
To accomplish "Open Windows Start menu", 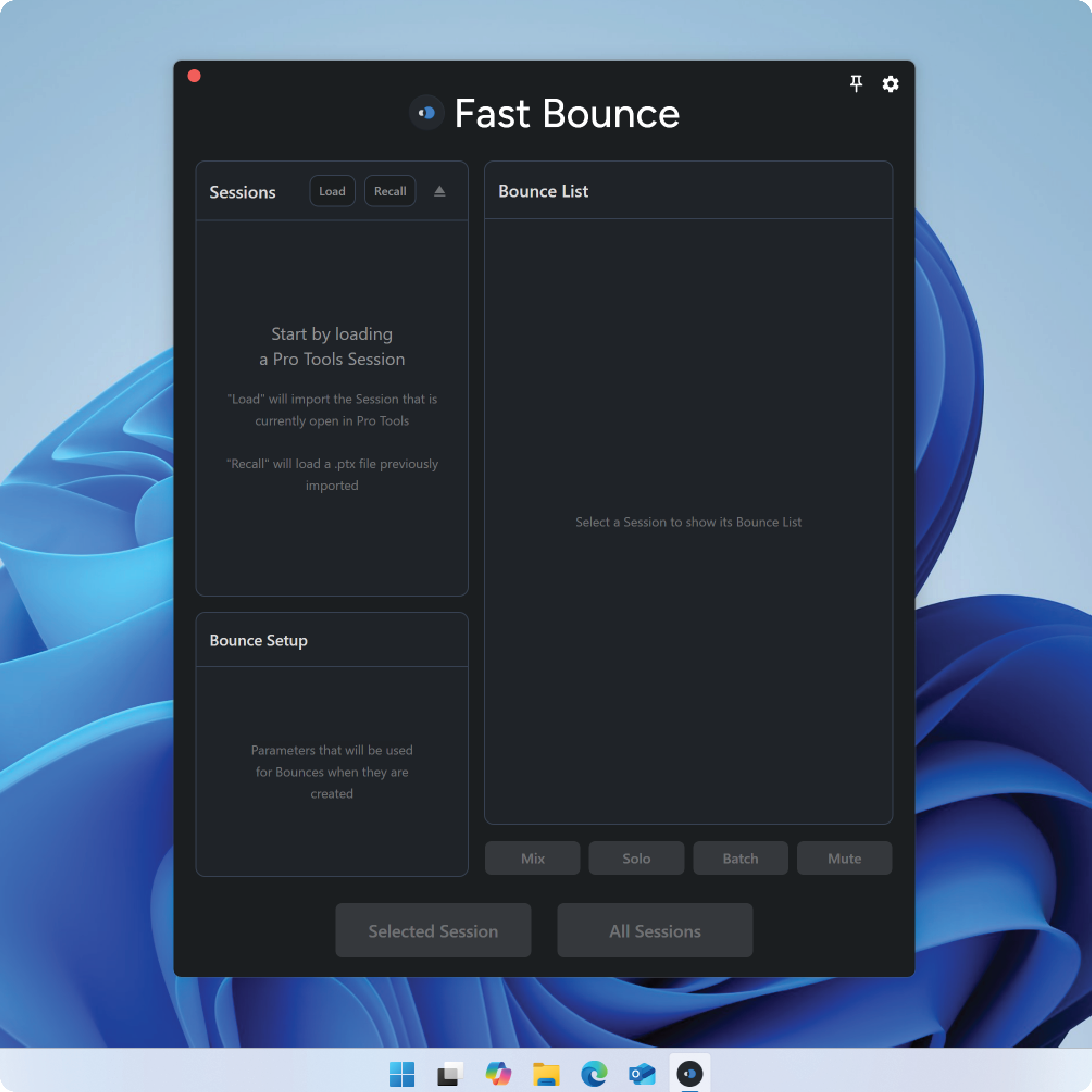I will pos(402,1073).
